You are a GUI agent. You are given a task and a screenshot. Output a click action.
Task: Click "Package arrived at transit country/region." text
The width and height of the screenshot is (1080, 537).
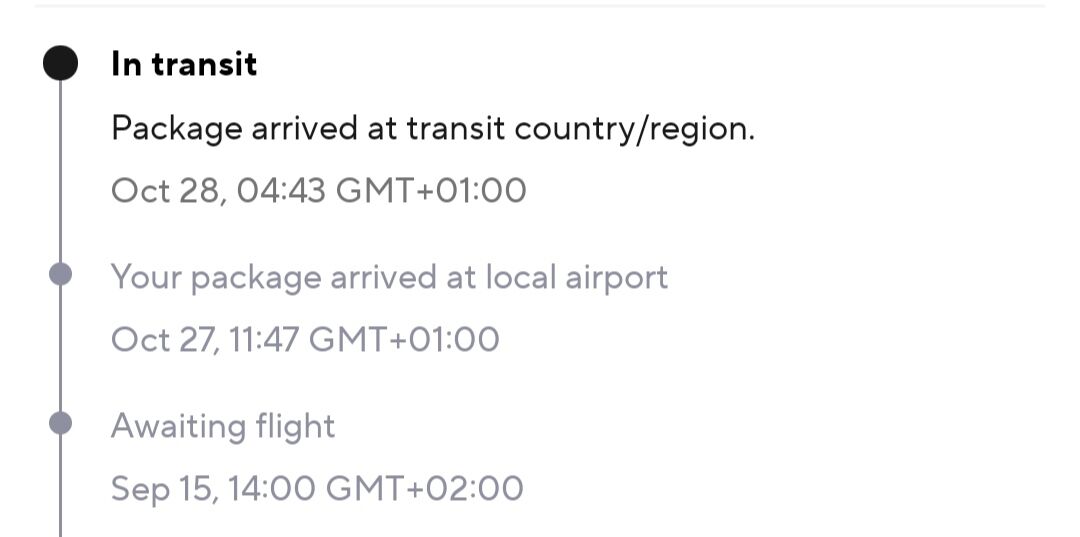tap(432, 129)
